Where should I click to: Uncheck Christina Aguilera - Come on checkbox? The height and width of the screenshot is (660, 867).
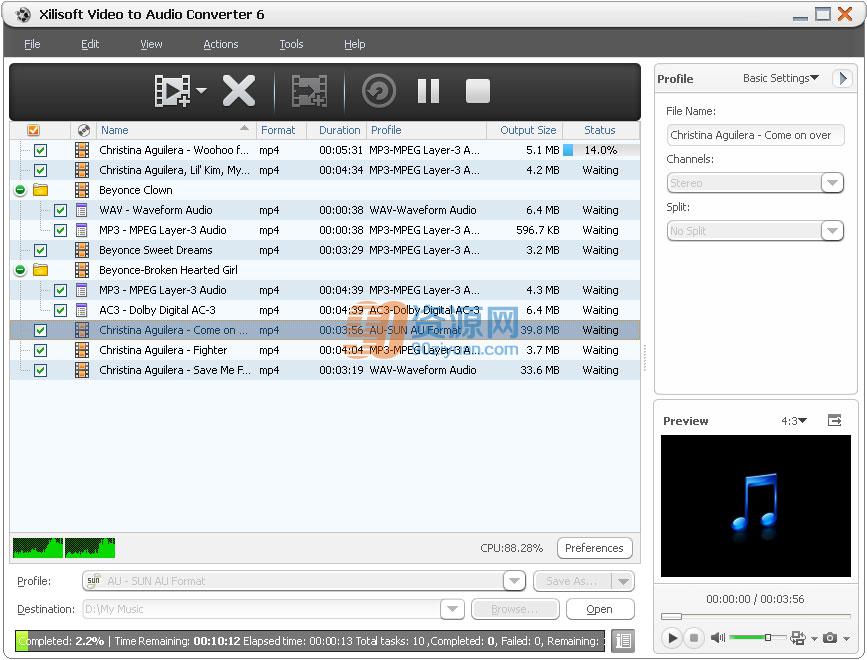(40, 330)
